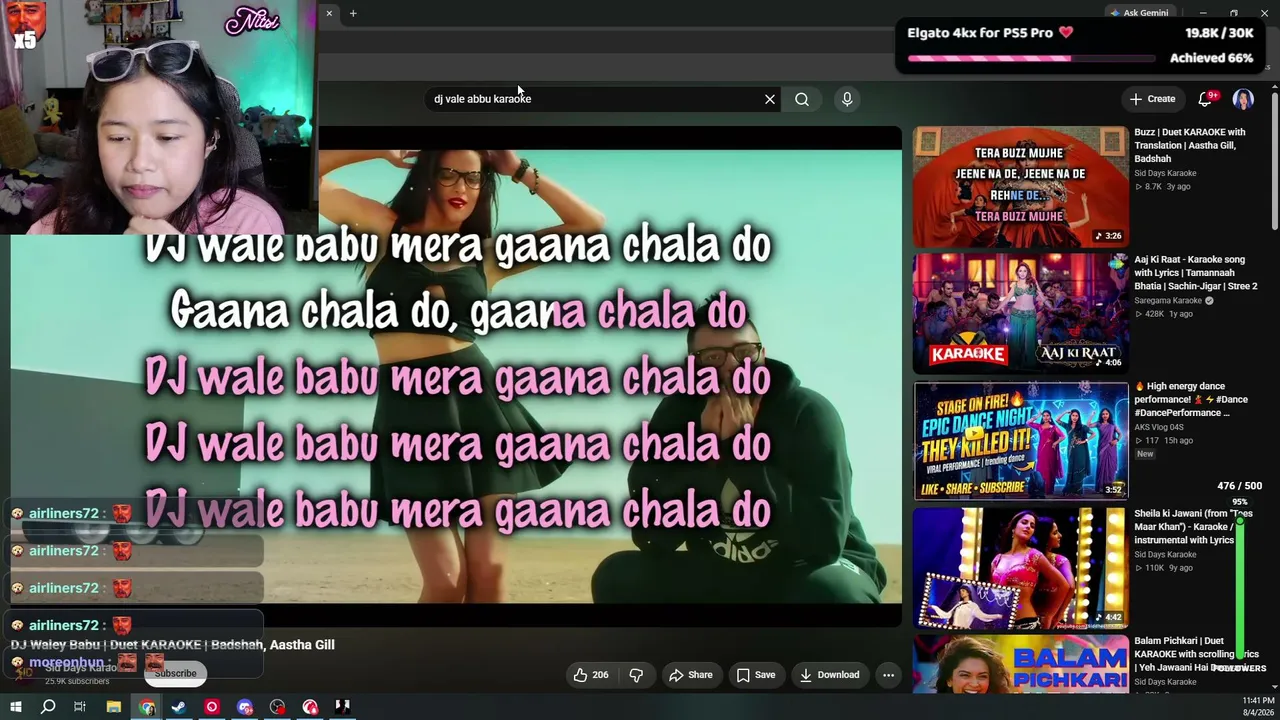The width and height of the screenshot is (1280, 720).
Task: Dislike the DJ Waley Babu karaoke video
Action: pos(636,675)
